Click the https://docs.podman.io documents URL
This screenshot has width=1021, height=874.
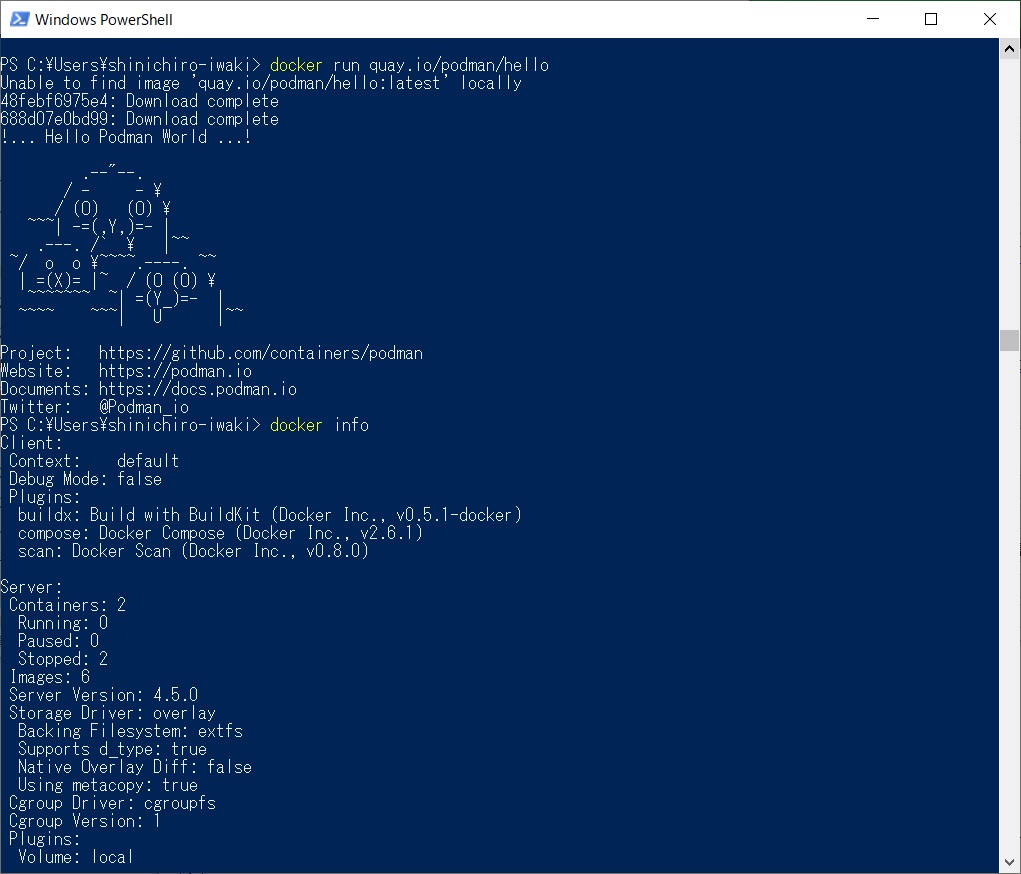[x=197, y=389]
